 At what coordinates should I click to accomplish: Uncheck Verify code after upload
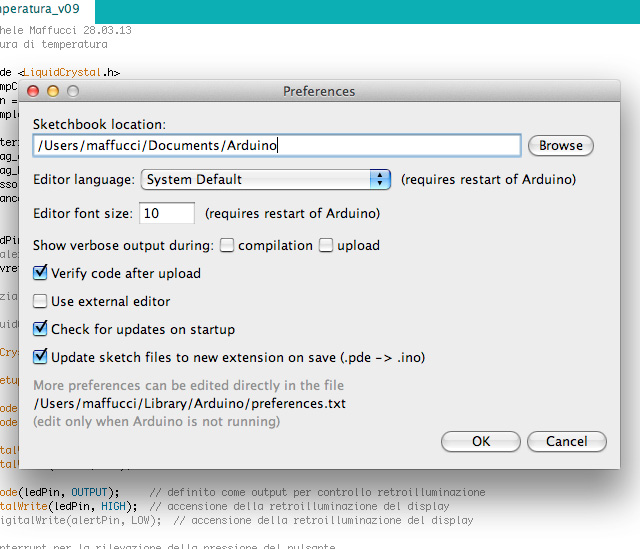tap(41, 273)
